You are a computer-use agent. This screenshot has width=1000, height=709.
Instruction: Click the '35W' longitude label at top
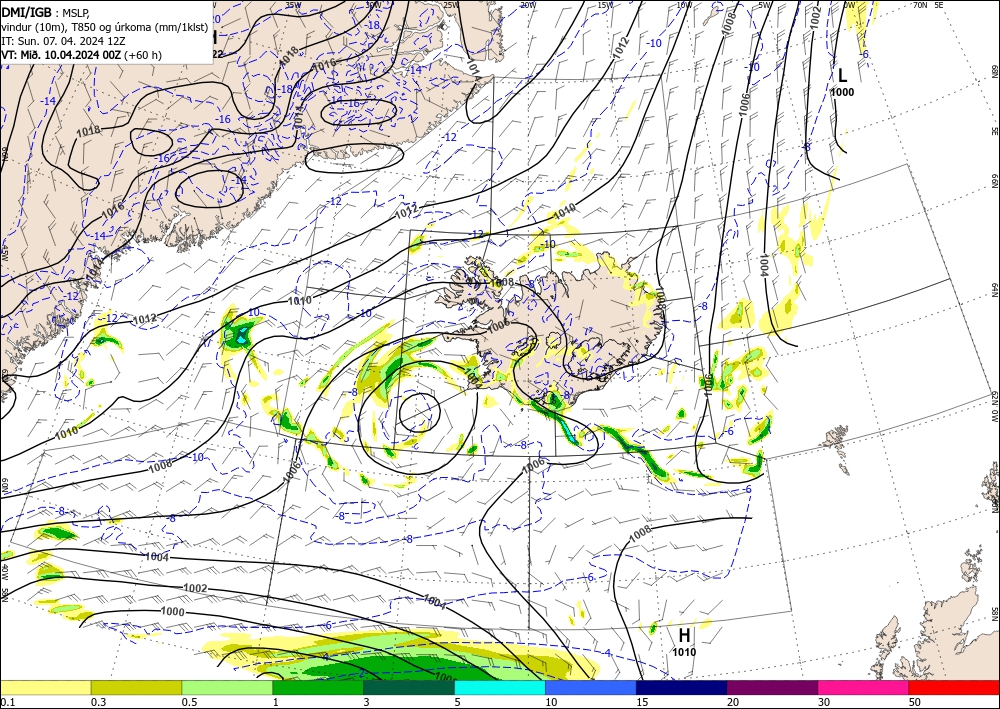293,4
